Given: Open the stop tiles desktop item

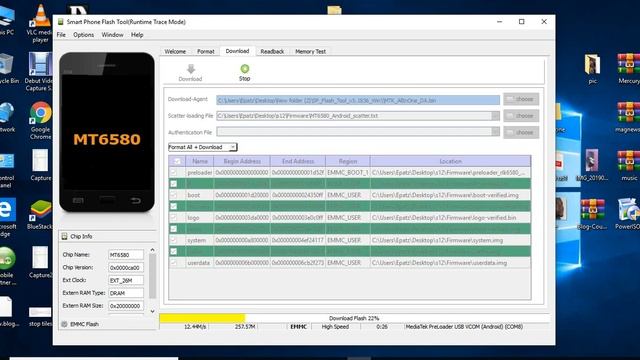Looking at the screenshot, I should tap(40, 312).
